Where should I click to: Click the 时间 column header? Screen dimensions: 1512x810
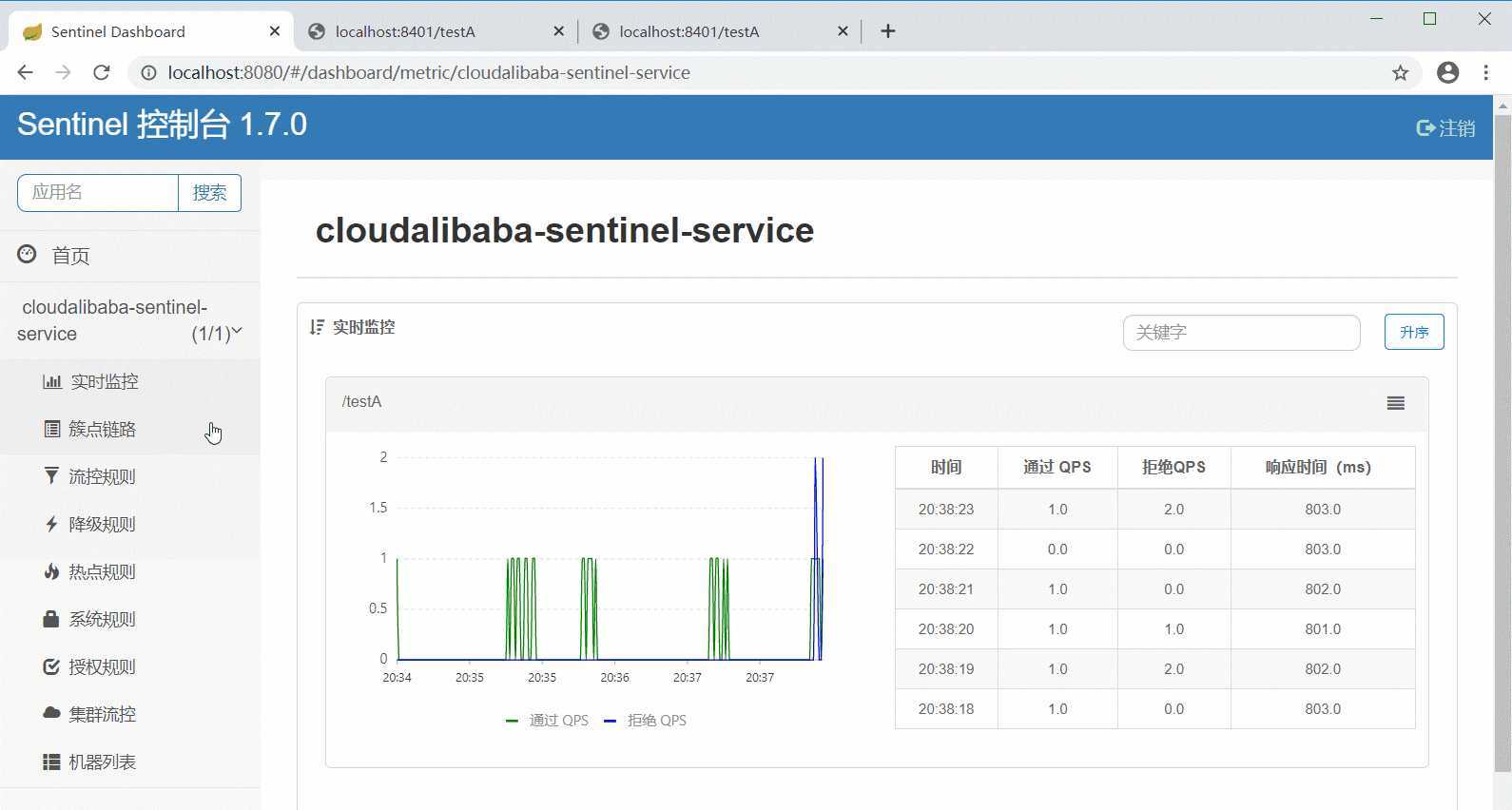point(946,467)
